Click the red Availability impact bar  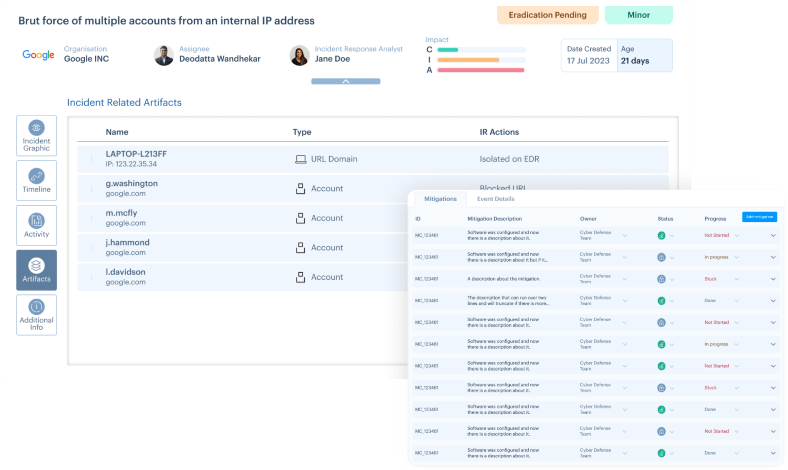480,70
